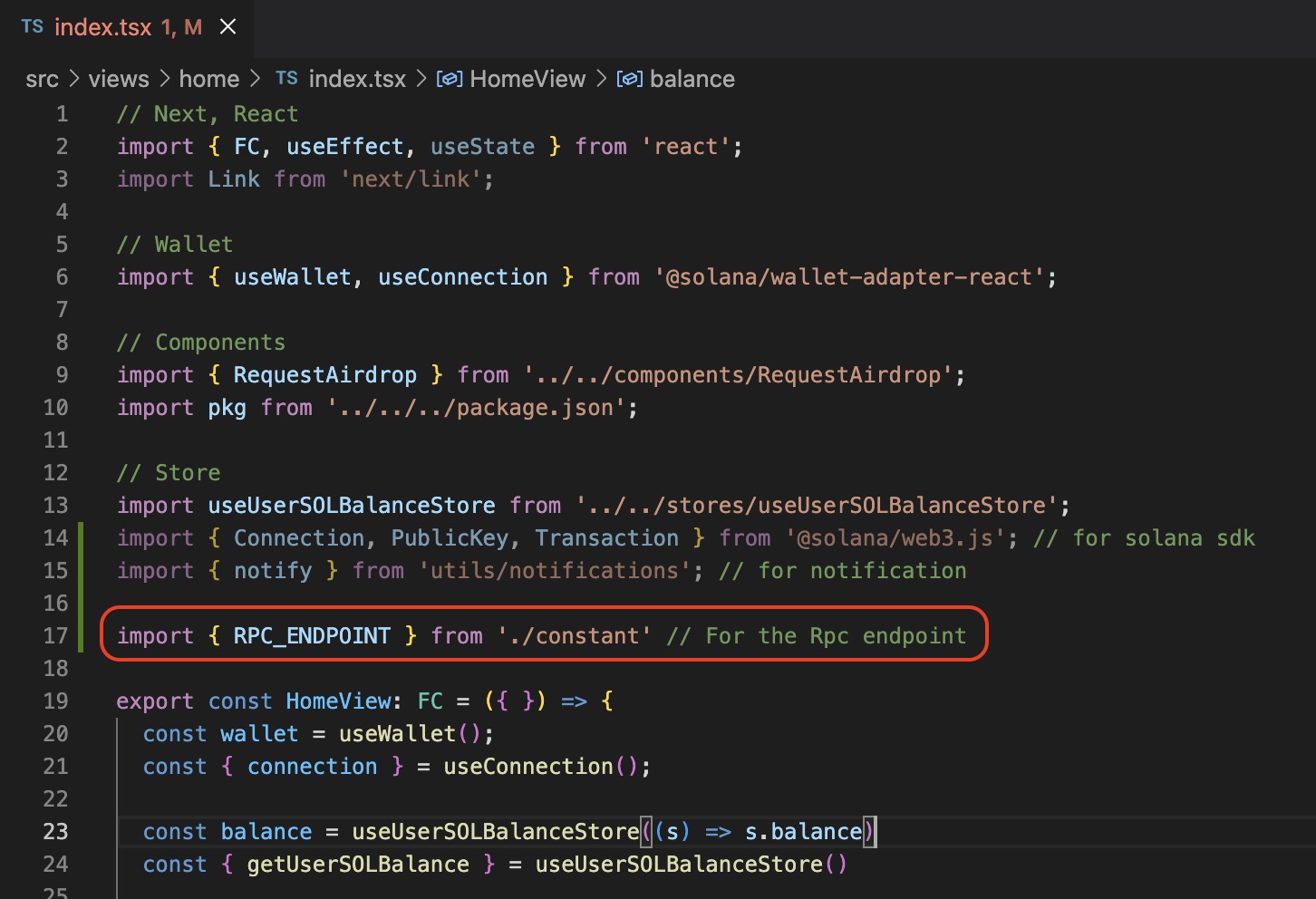Click the TS icon in the breadcrumb

point(286,79)
